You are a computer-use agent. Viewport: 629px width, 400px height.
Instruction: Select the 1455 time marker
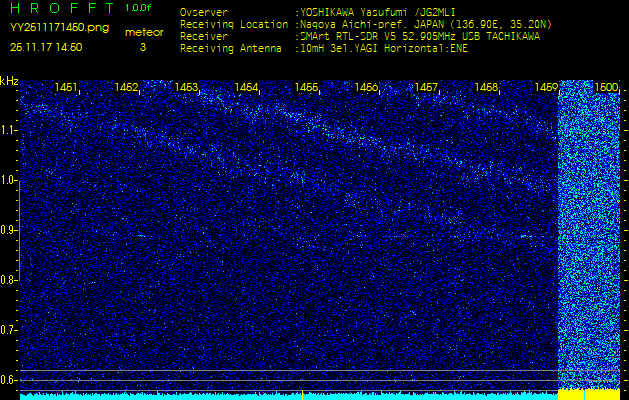coord(306,88)
